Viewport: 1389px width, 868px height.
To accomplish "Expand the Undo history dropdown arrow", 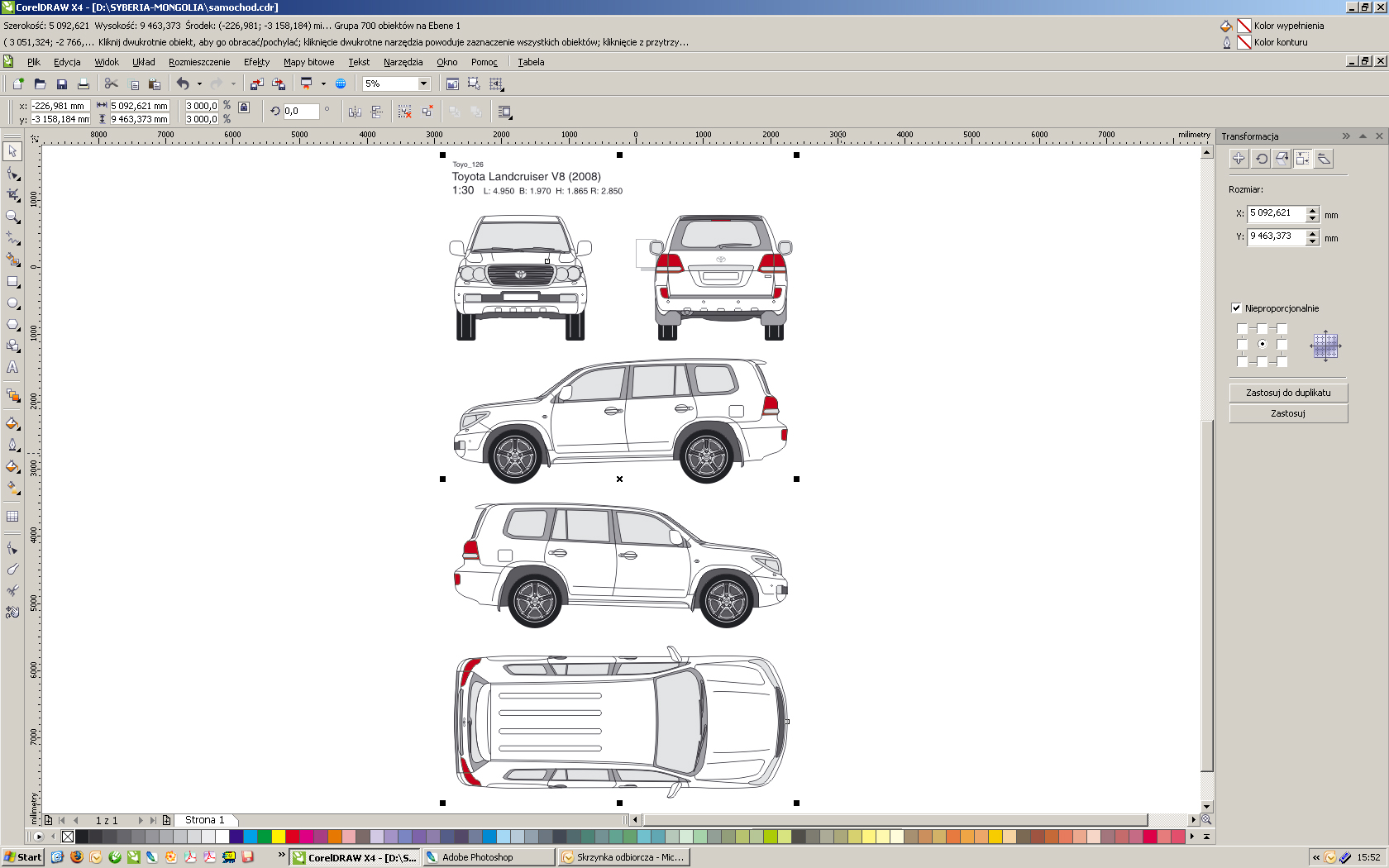I will coord(199,83).
